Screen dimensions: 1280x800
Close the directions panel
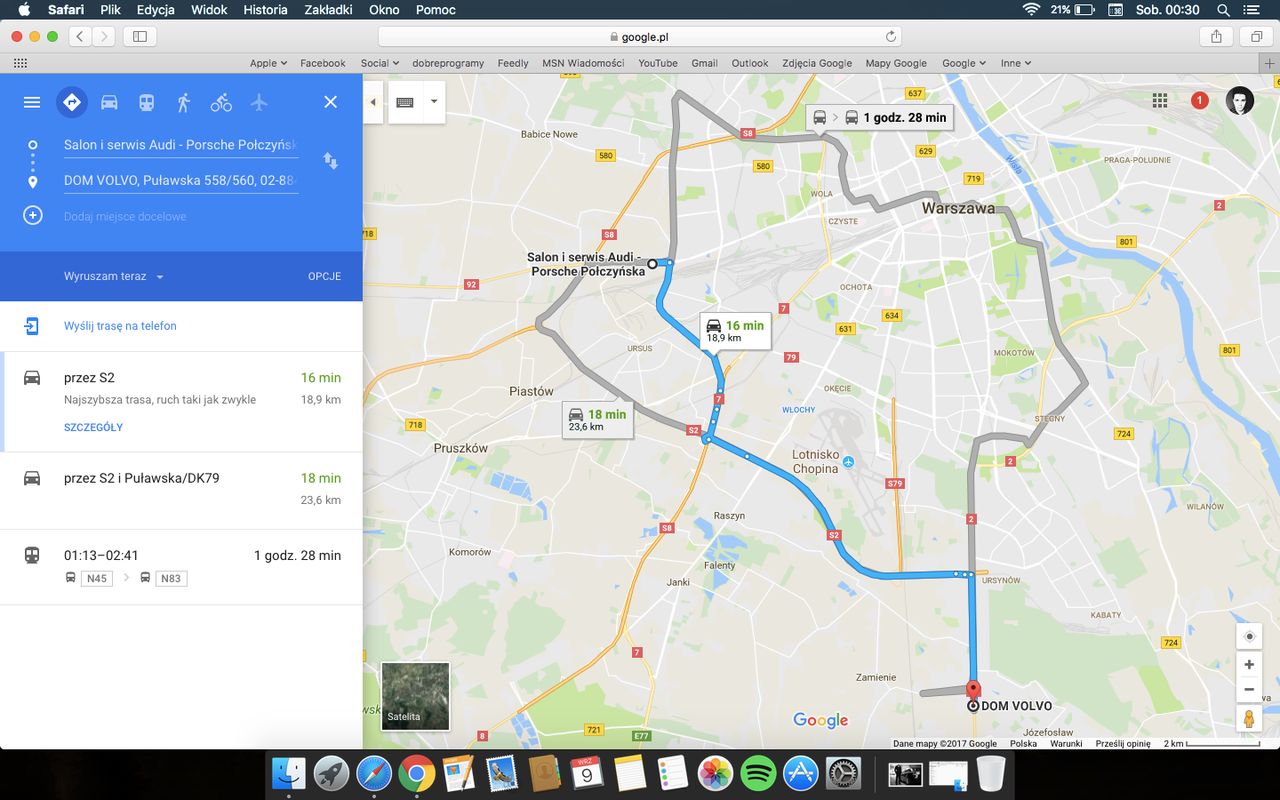point(331,102)
